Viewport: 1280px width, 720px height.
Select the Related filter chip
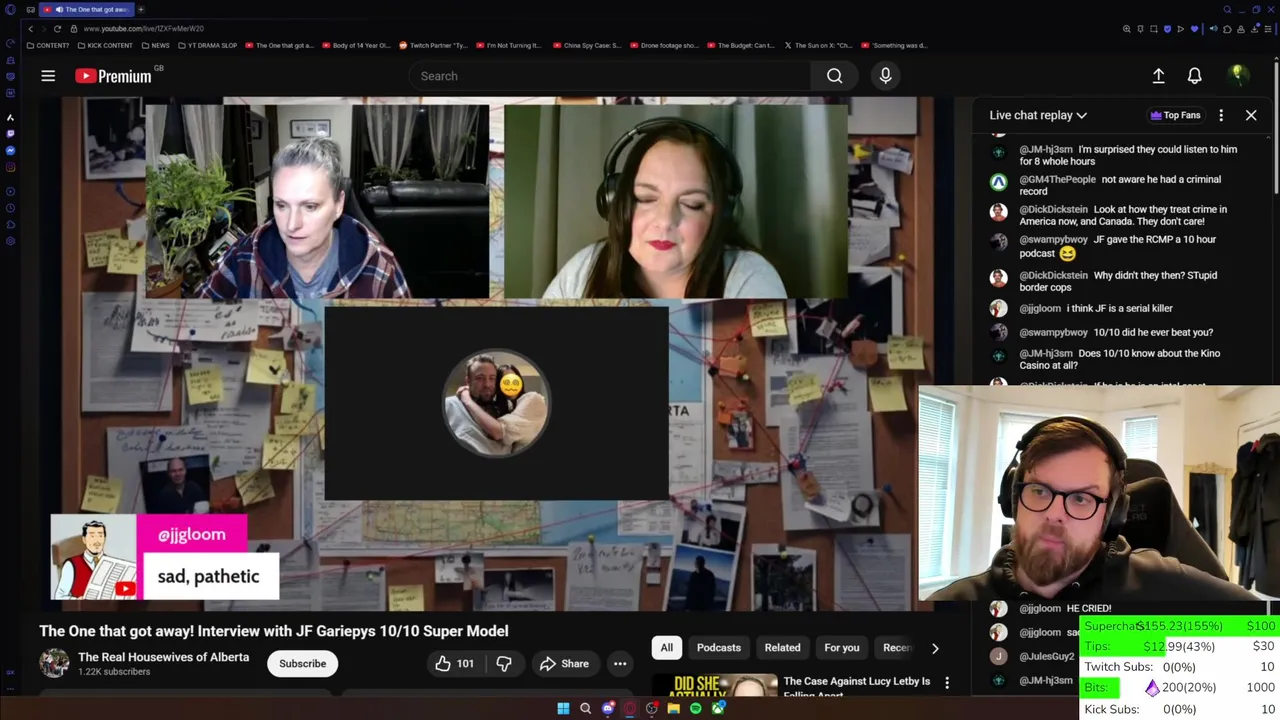(782, 647)
